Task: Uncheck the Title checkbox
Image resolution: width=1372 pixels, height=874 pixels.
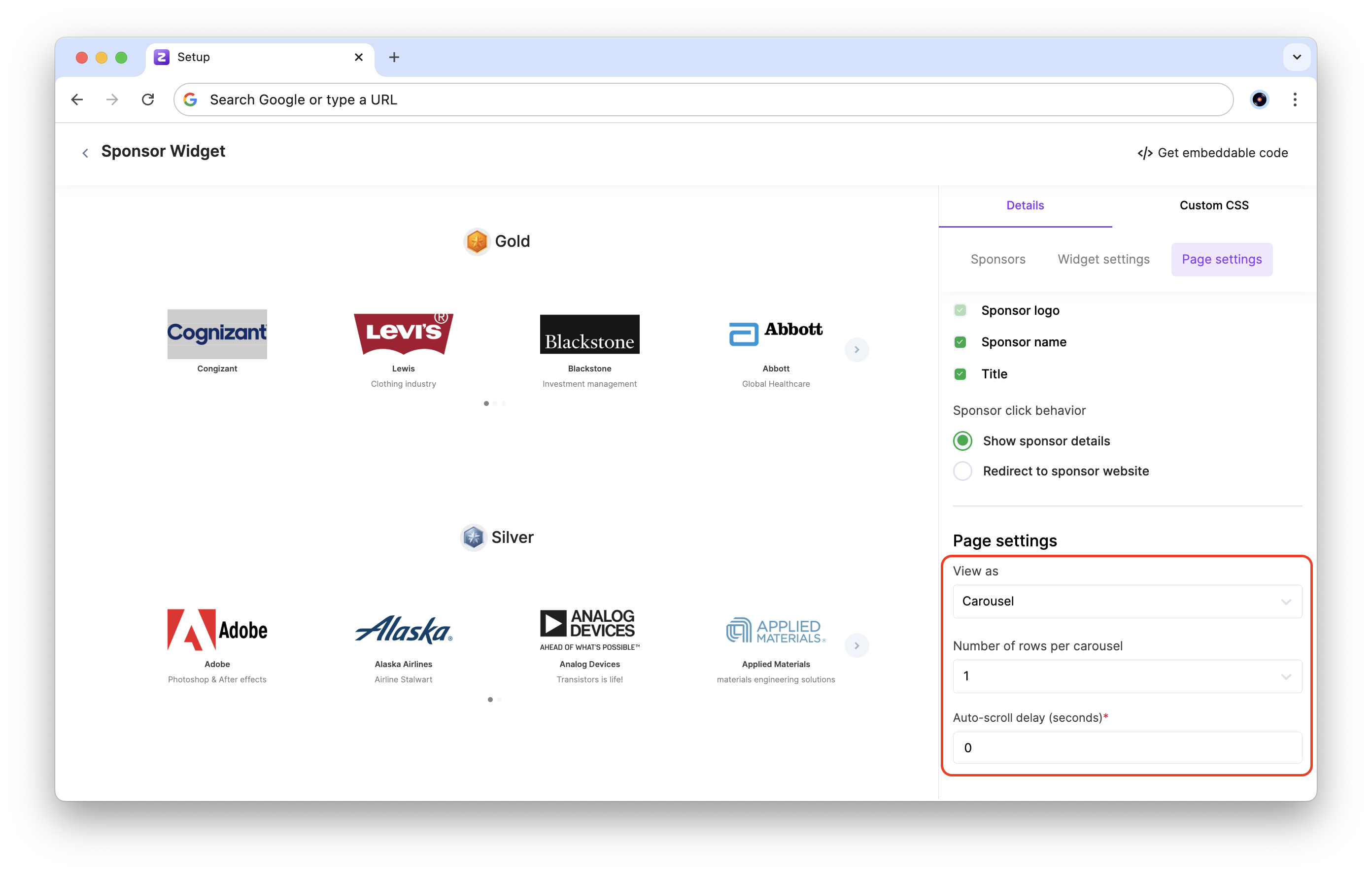Action: coord(960,374)
